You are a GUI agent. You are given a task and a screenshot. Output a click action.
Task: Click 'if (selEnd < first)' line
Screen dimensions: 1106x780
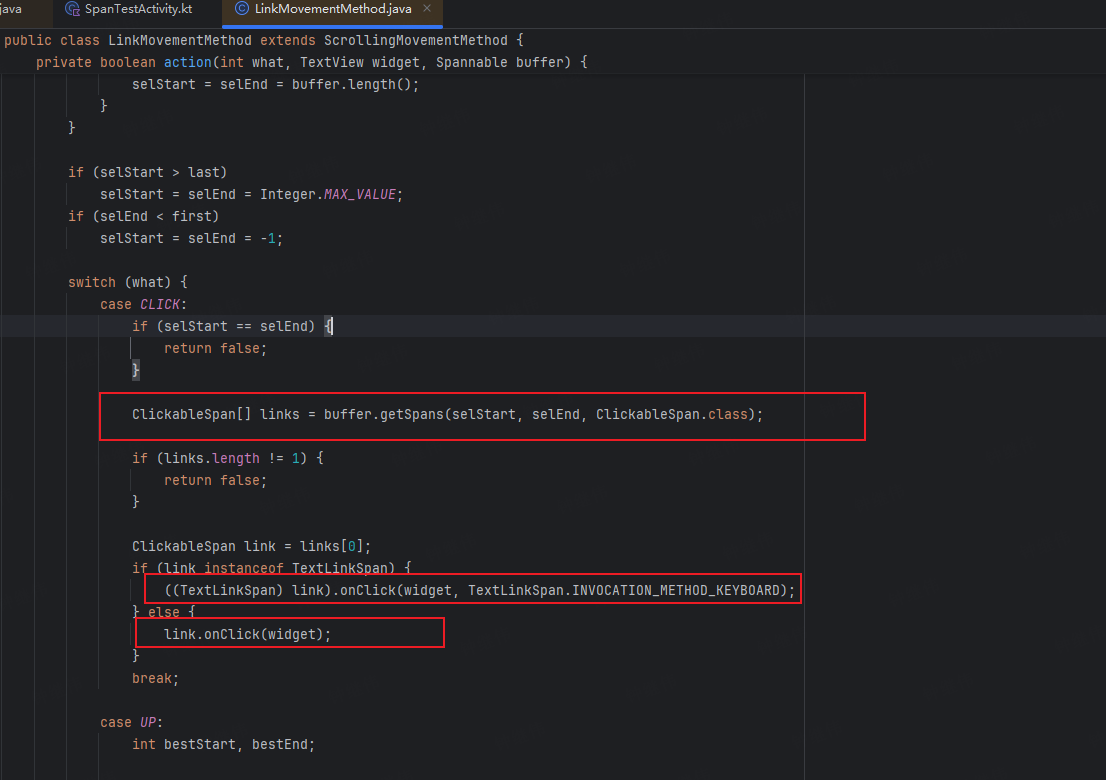(x=143, y=216)
